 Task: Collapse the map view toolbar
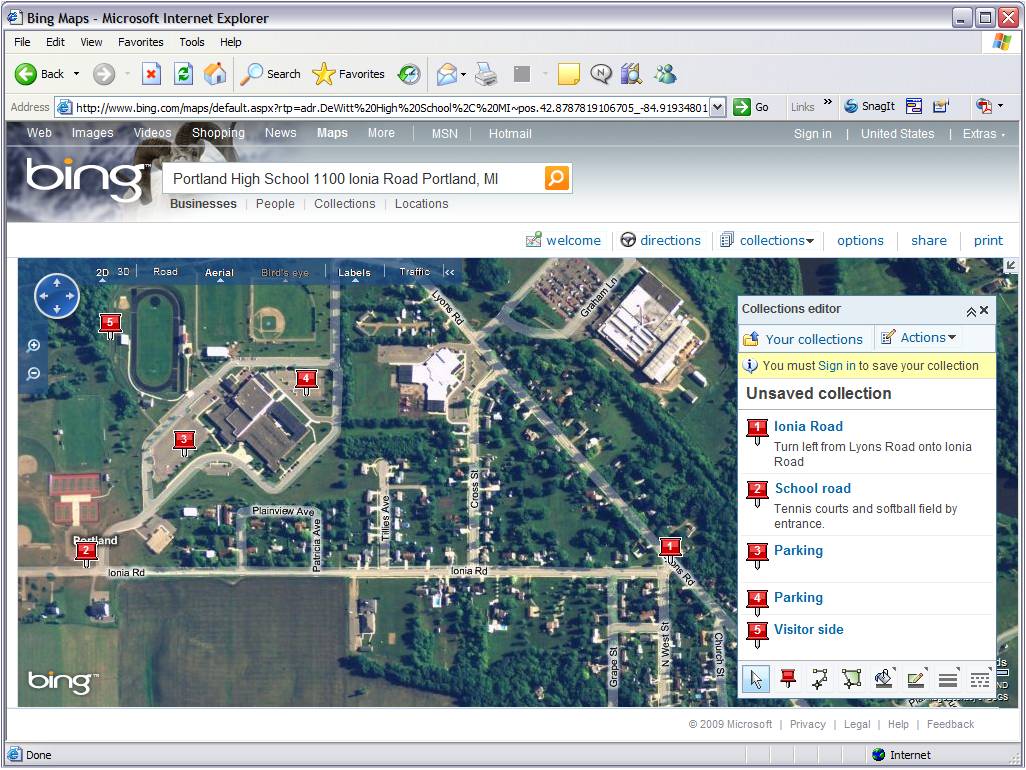coord(449,272)
